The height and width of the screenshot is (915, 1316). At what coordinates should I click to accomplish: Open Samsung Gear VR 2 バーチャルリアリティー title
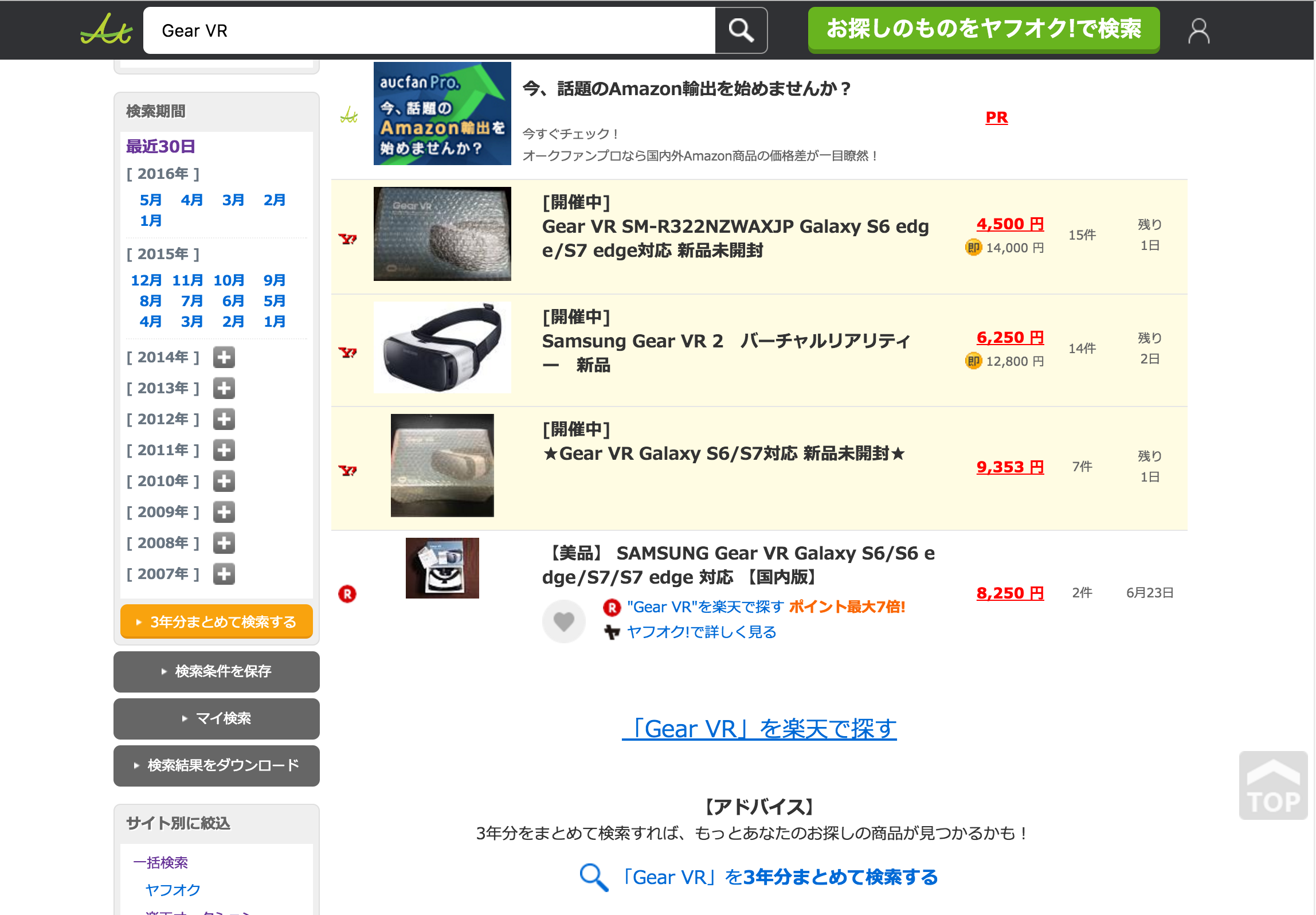click(x=726, y=353)
